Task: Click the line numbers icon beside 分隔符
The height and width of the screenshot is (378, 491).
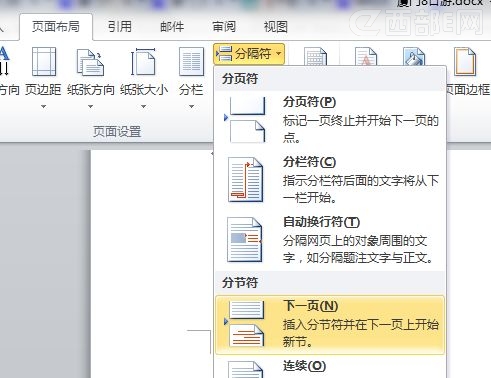Action: [315, 57]
